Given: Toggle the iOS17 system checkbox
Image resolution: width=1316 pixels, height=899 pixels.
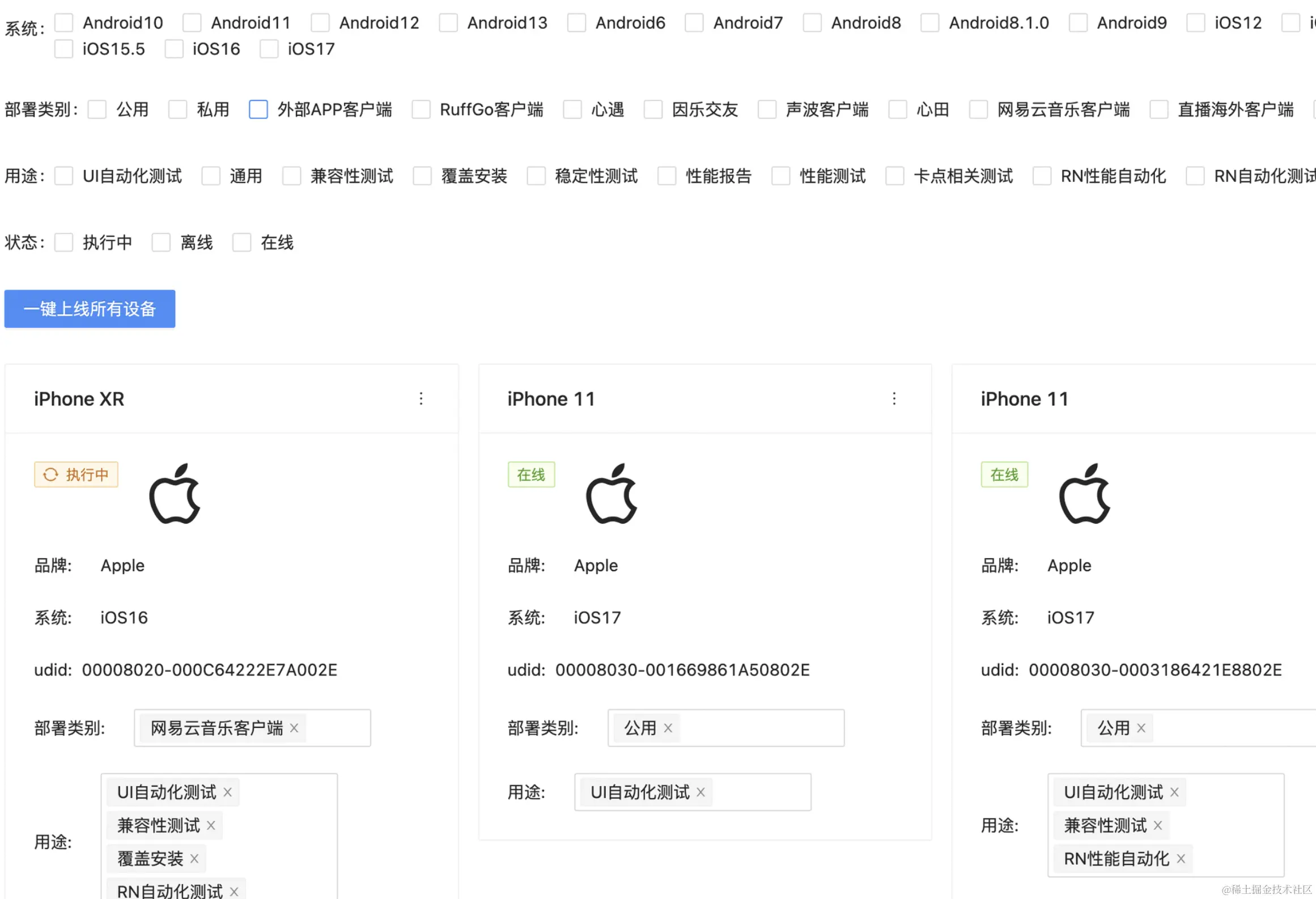Looking at the screenshot, I should [269, 49].
